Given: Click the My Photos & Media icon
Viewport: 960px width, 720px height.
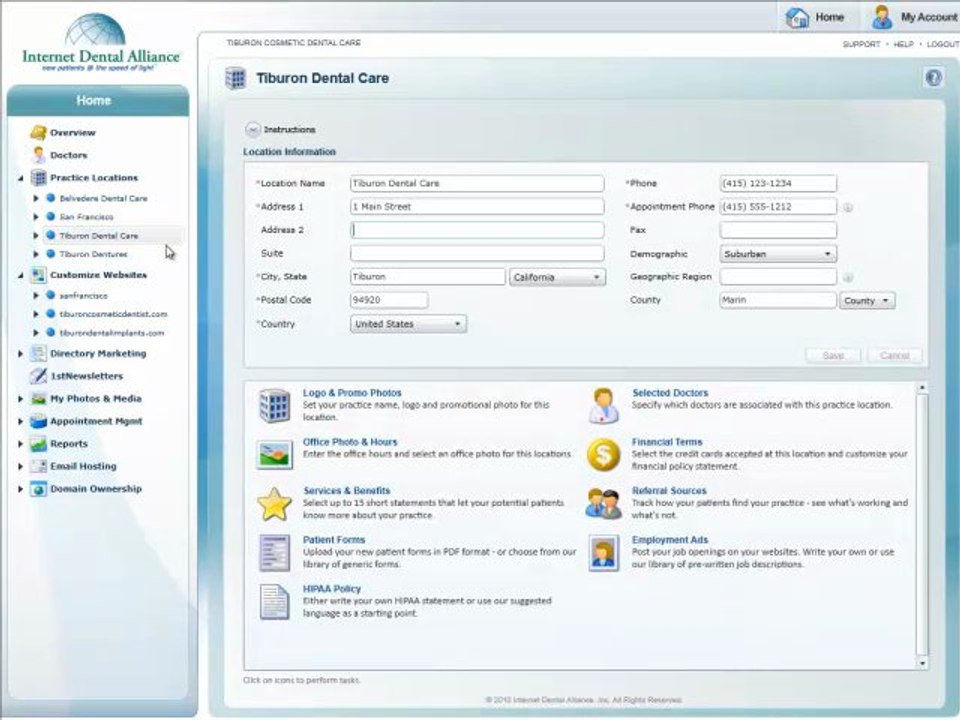Looking at the screenshot, I should point(39,399).
